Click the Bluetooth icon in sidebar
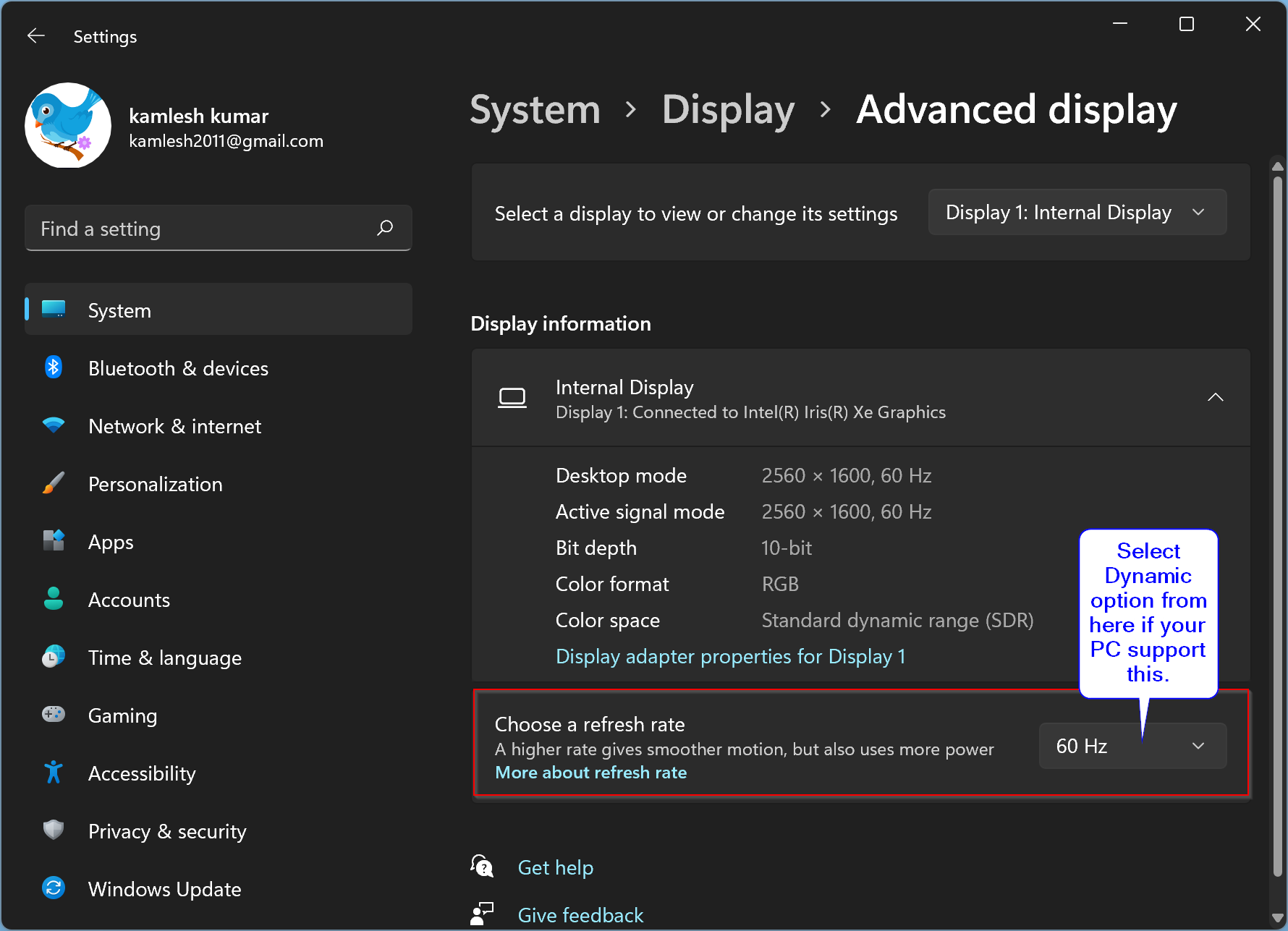 [54, 367]
